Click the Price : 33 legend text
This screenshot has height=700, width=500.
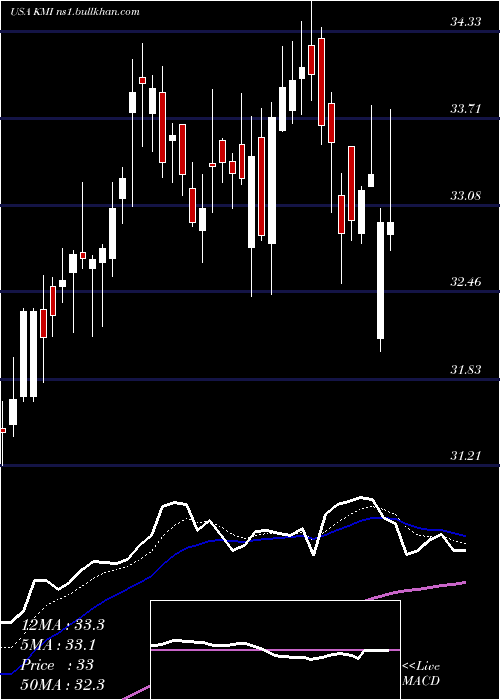click(58, 665)
